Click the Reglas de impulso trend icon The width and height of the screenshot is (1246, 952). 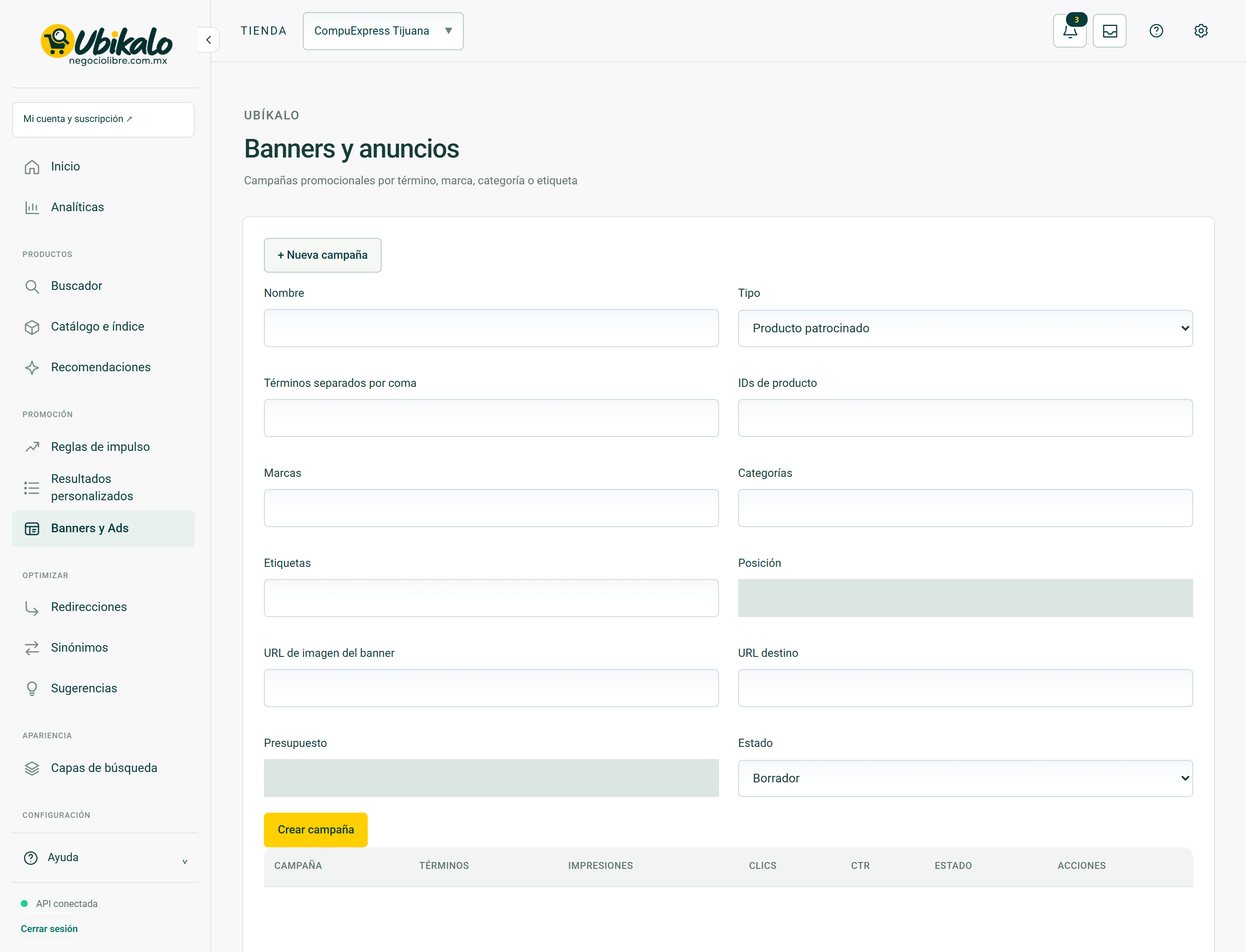click(32, 447)
